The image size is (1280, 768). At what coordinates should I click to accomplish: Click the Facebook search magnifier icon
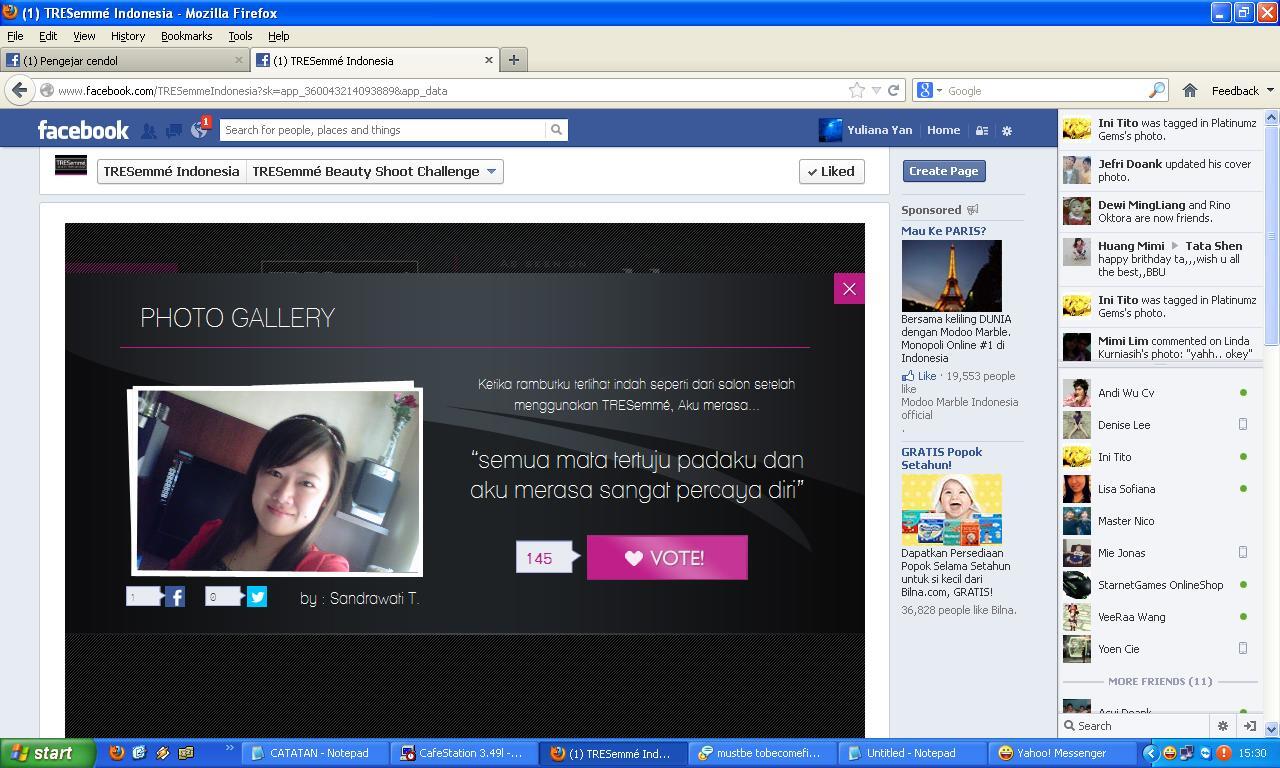(x=556, y=130)
